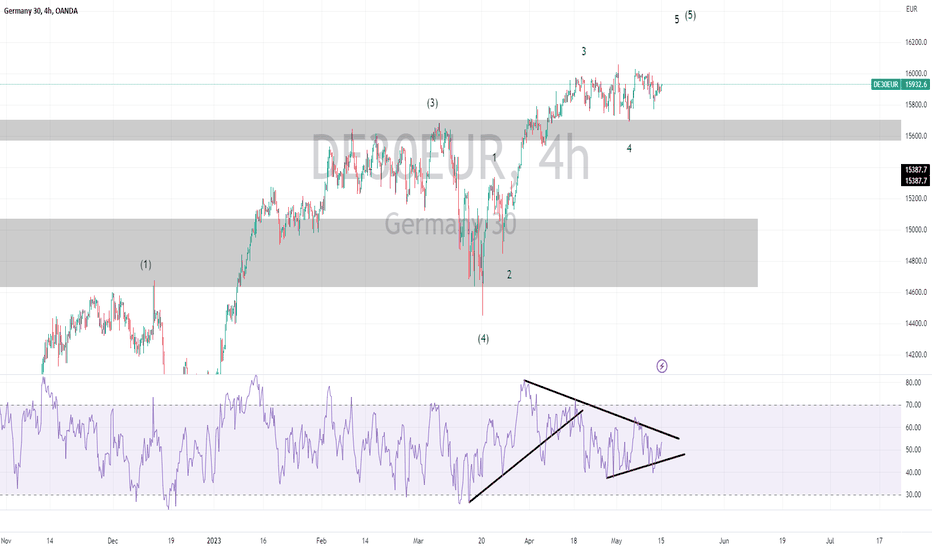
Task: Click the 17 date on time axis
Action: click(x=879, y=541)
